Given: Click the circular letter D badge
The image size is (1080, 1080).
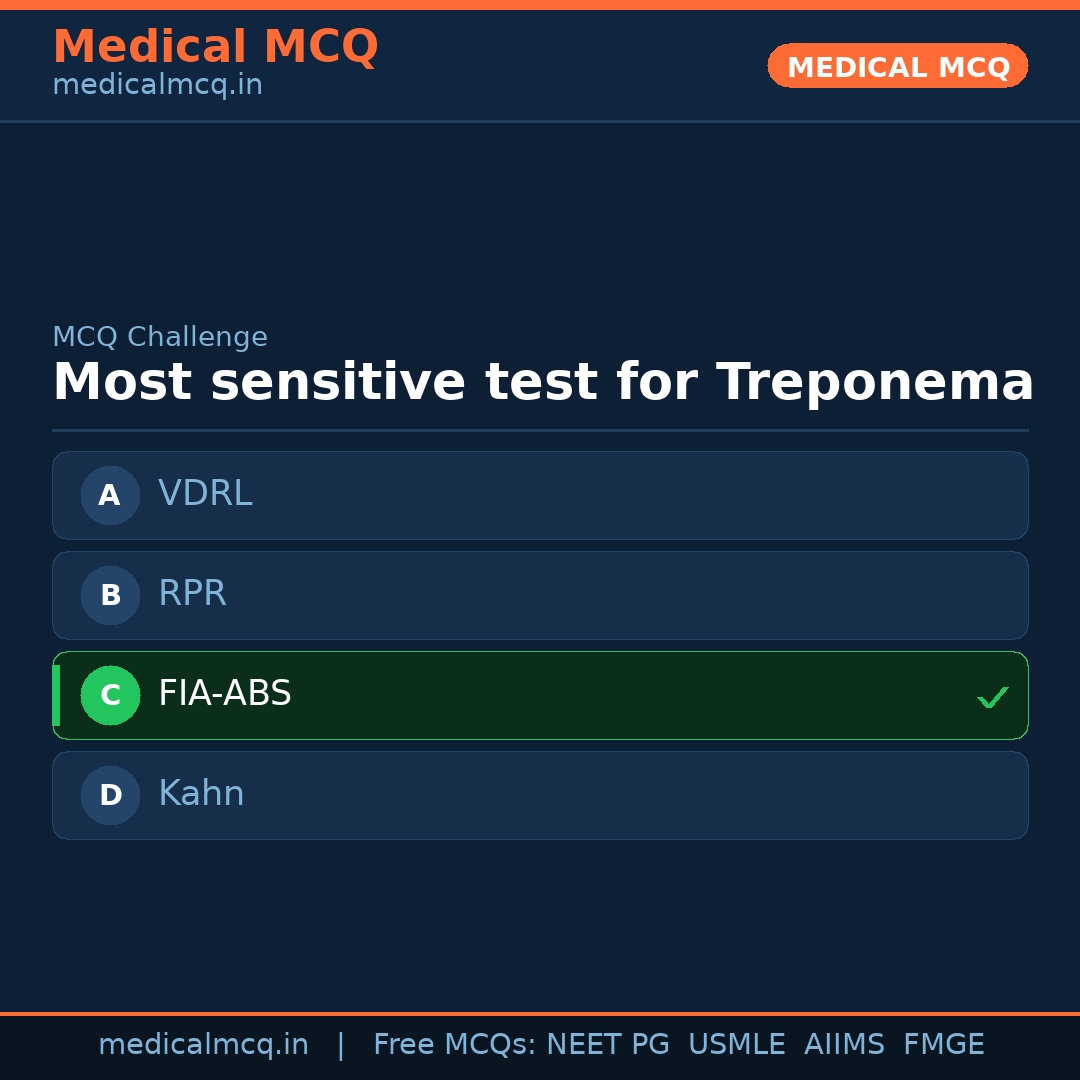Looking at the screenshot, I should click(x=110, y=795).
